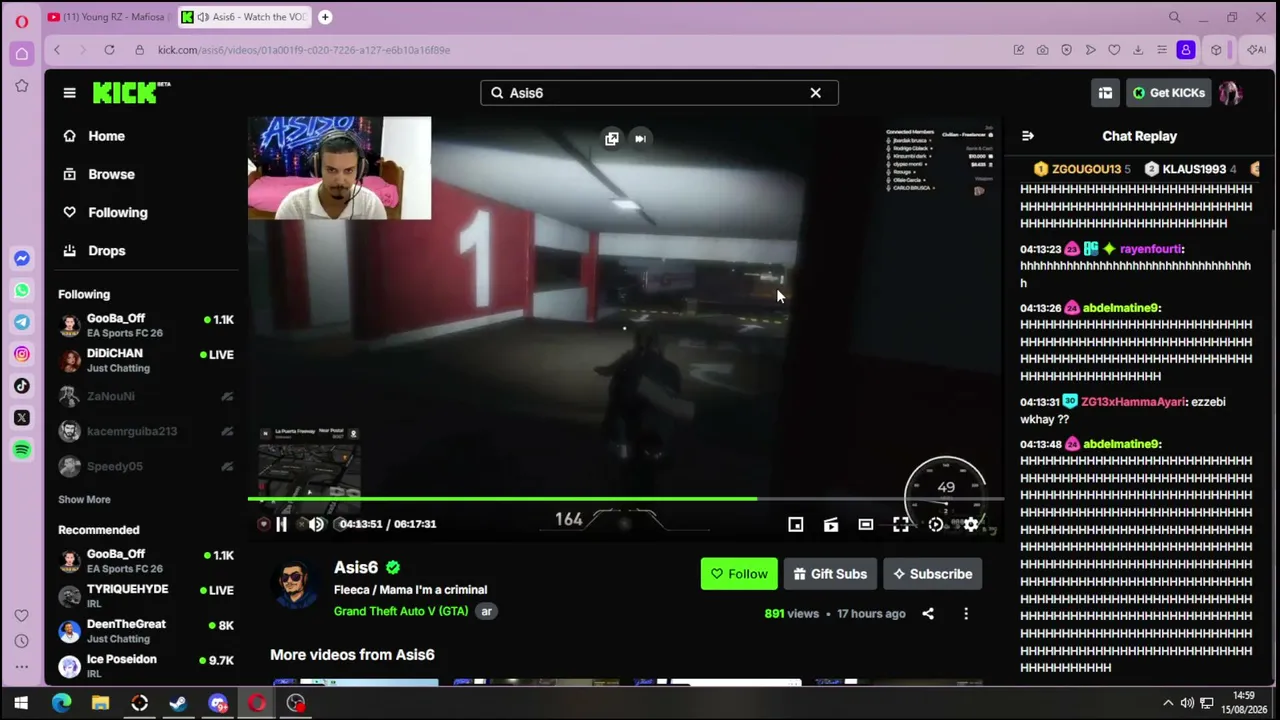Launch Steam from the taskbar
This screenshot has width=1280, height=720.
pyautogui.click(x=178, y=703)
